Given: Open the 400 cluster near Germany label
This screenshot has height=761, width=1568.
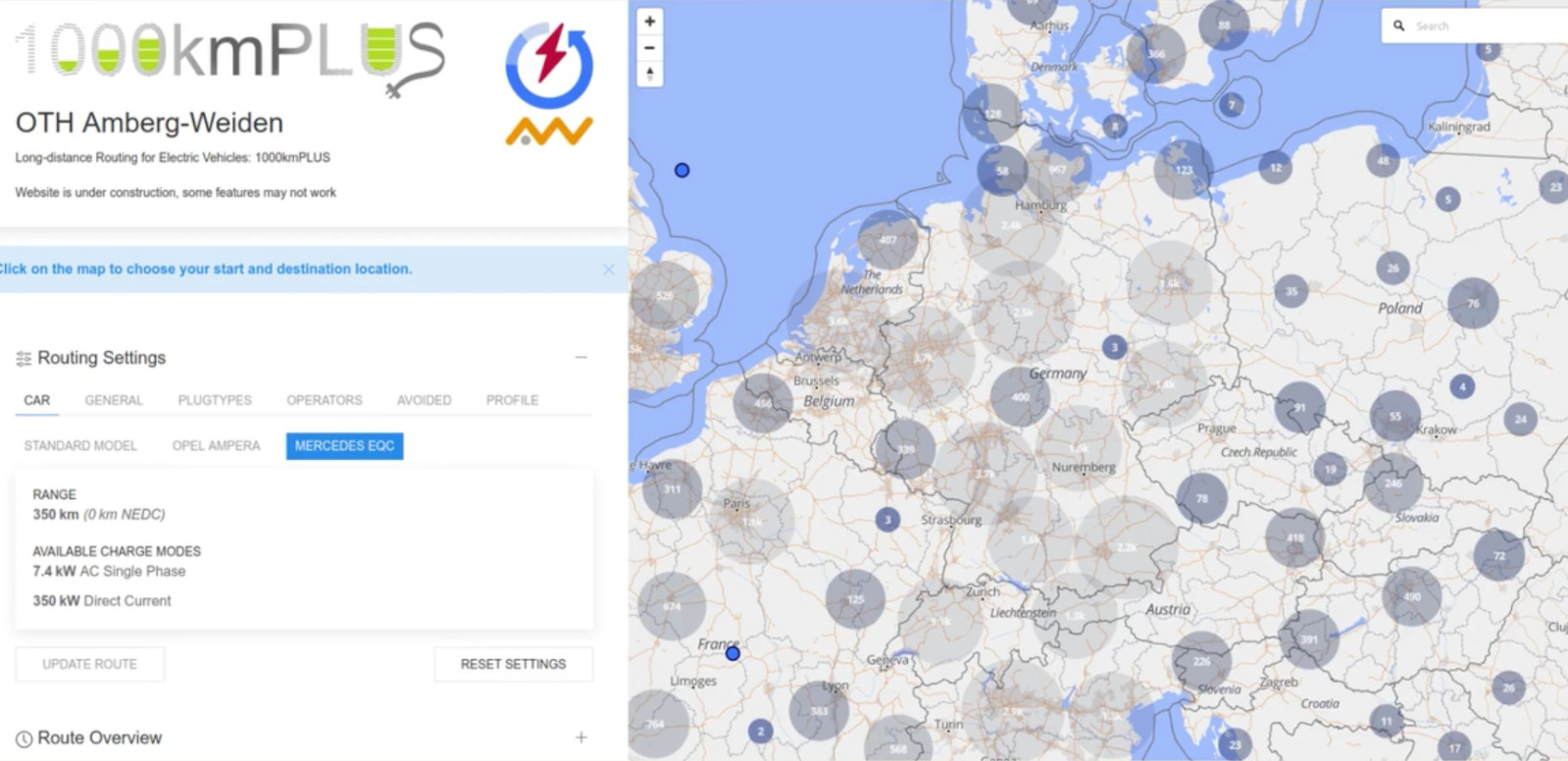Looking at the screenshot, I should (1020, 397).
